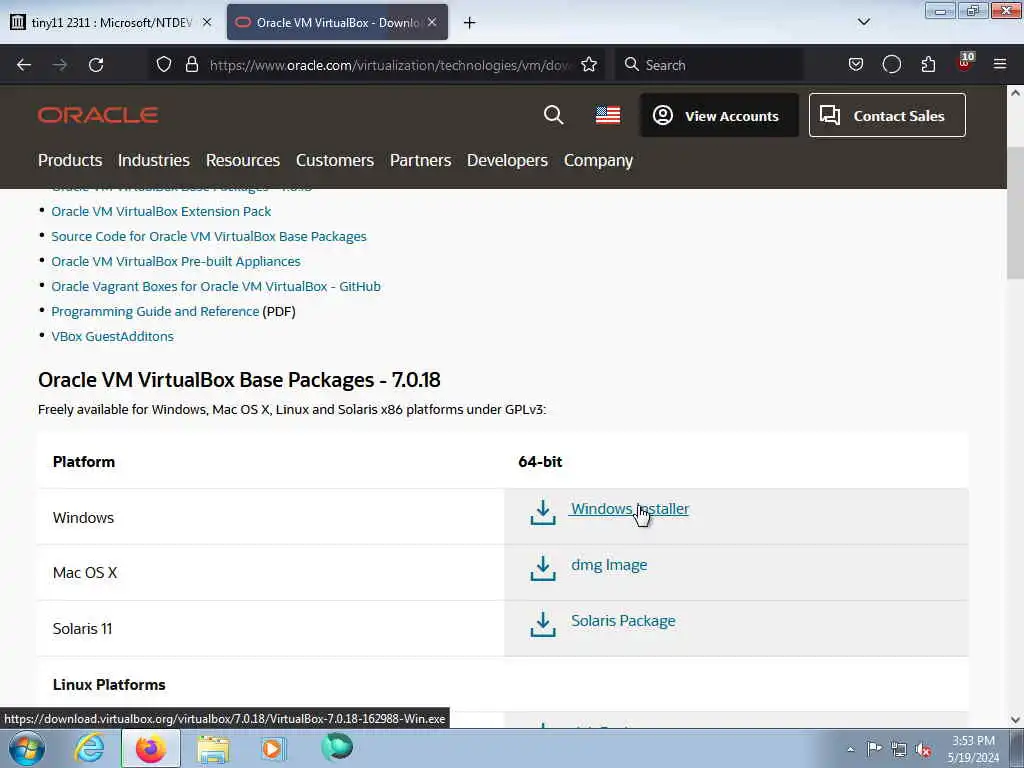The height and width of the screenshot is (768, 1024).
Task: Open a new browser tab
Action: coord(469,23)
